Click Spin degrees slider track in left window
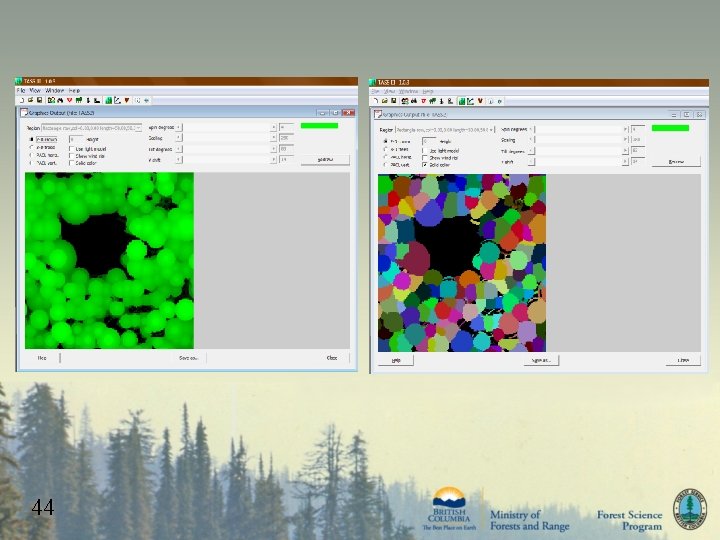720x540 pixels. point(226,127)
